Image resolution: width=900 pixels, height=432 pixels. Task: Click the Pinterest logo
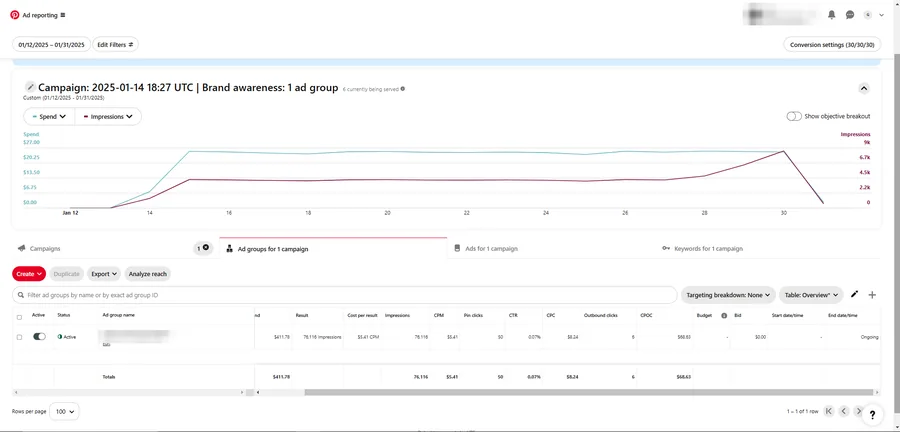(15, 15)
